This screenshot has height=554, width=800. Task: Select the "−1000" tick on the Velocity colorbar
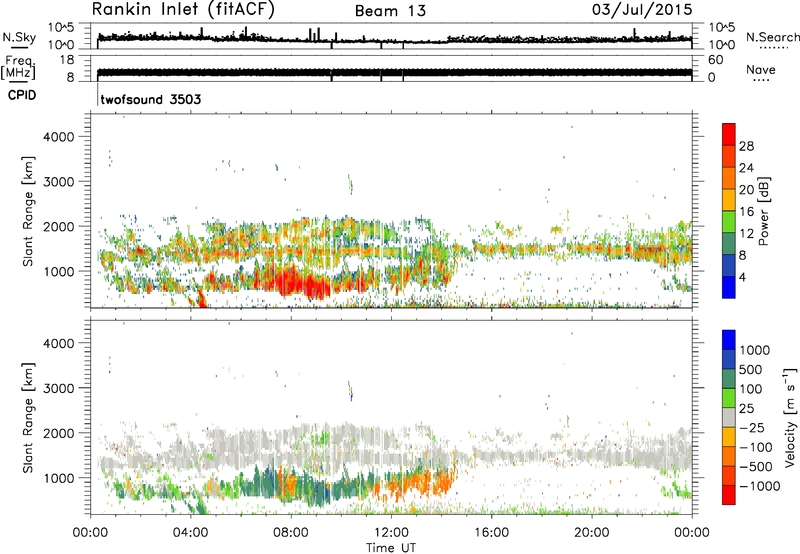click(x=760, y=486)
